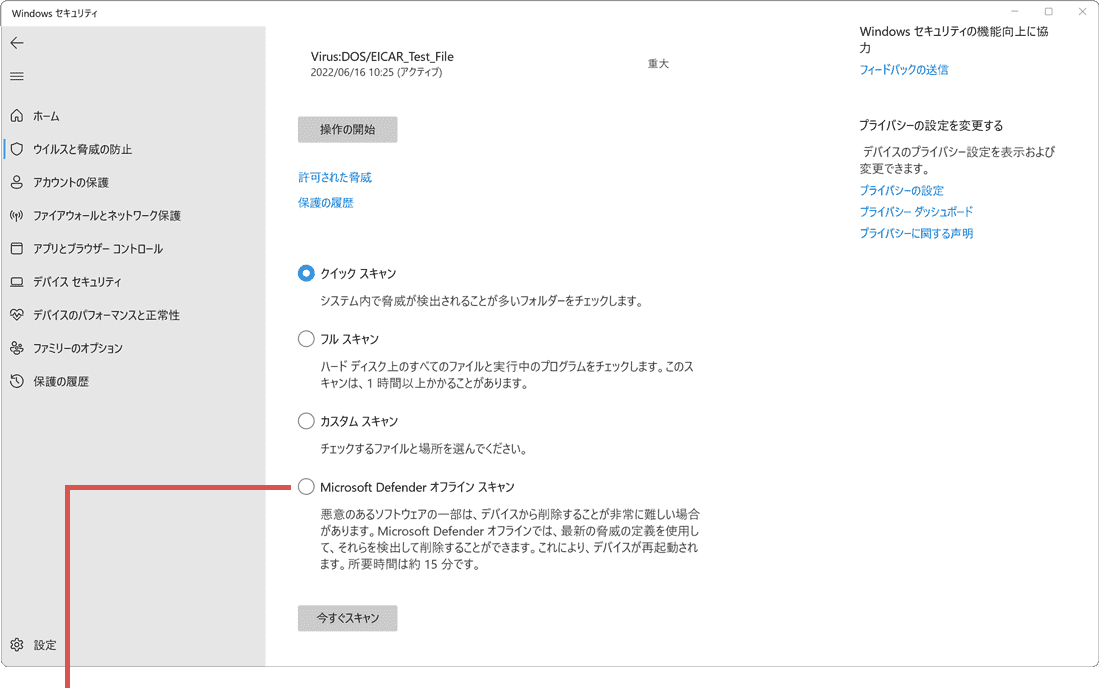The width and height of the screenshot is (1100, 688).
Task: Open プライバシーに関する声明 link
Action: [916, 233]
